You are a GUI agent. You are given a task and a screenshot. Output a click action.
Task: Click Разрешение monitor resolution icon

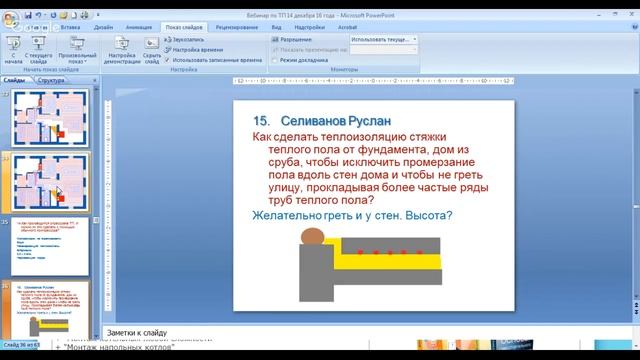coord(275,40)
